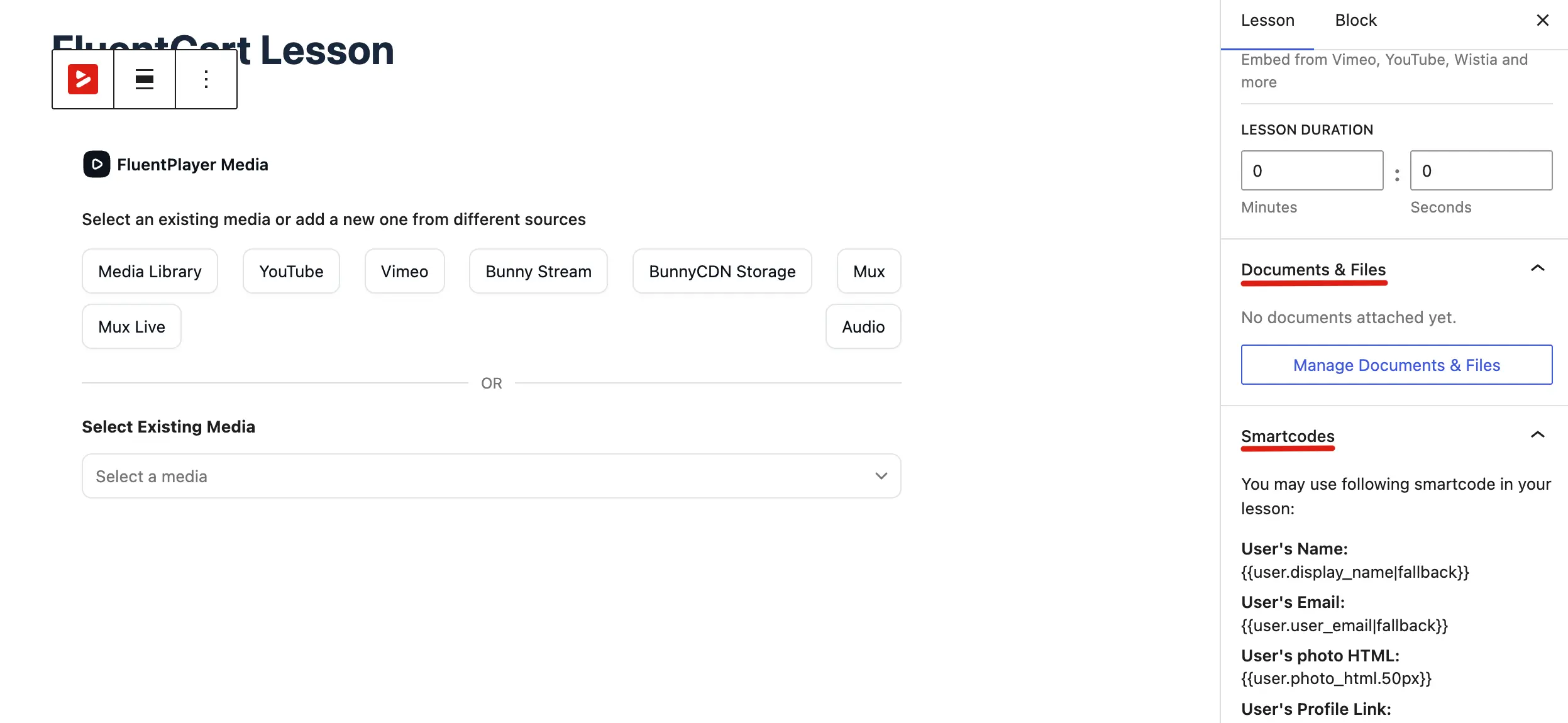Viewport: 1568px width, 723px height.
Task: Click the Documents & Files heading
Action: pyautogui.click(x=1313, y=270)
